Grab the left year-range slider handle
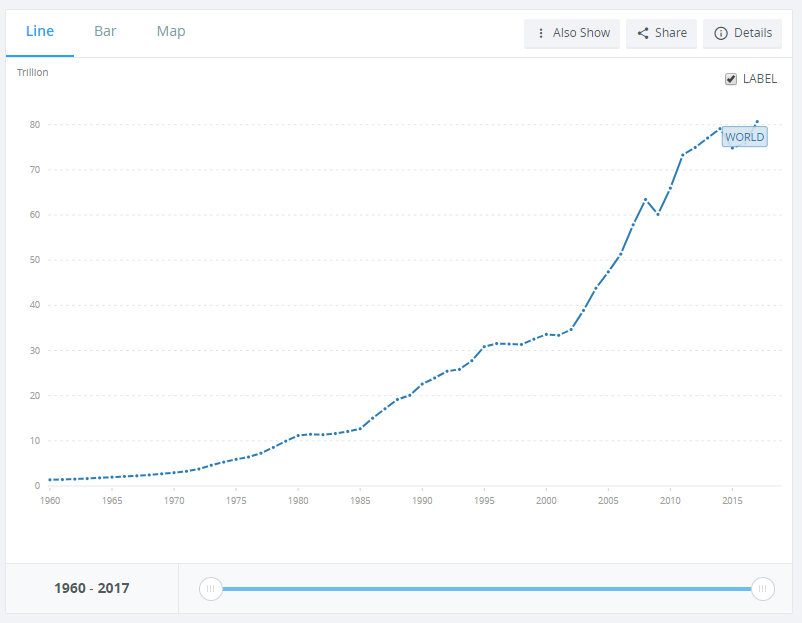The width and height of the screenshot is (802, 623). click(x=210, y=589)
